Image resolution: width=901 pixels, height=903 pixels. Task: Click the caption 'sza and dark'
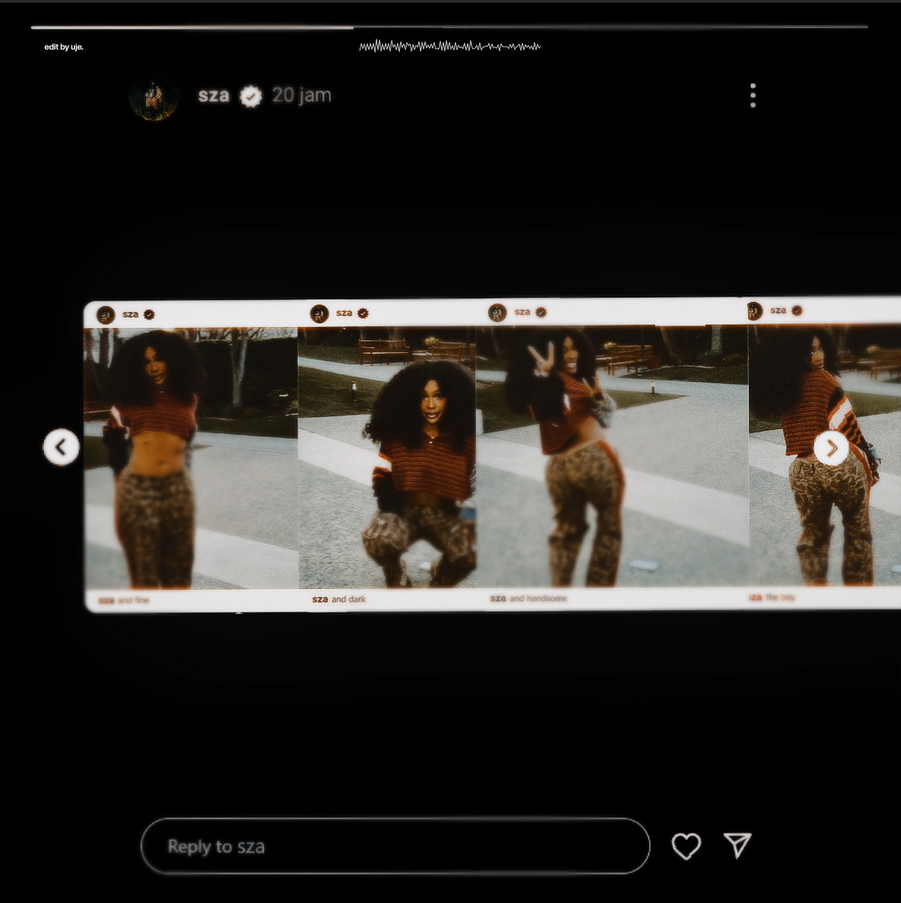pos(339,599)
